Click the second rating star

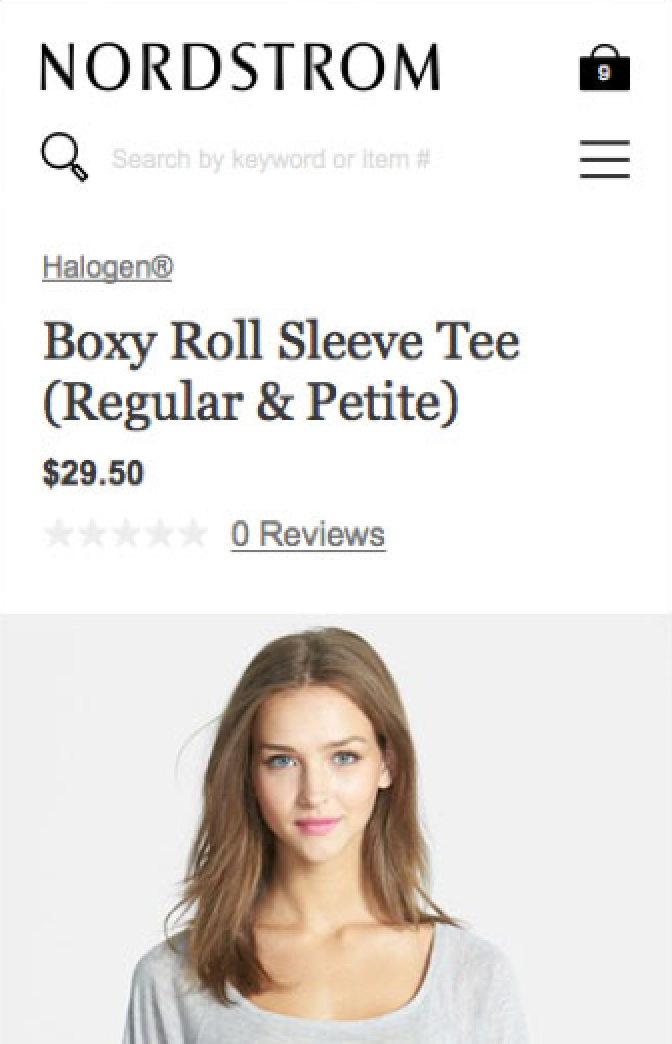tap(93, 534)
